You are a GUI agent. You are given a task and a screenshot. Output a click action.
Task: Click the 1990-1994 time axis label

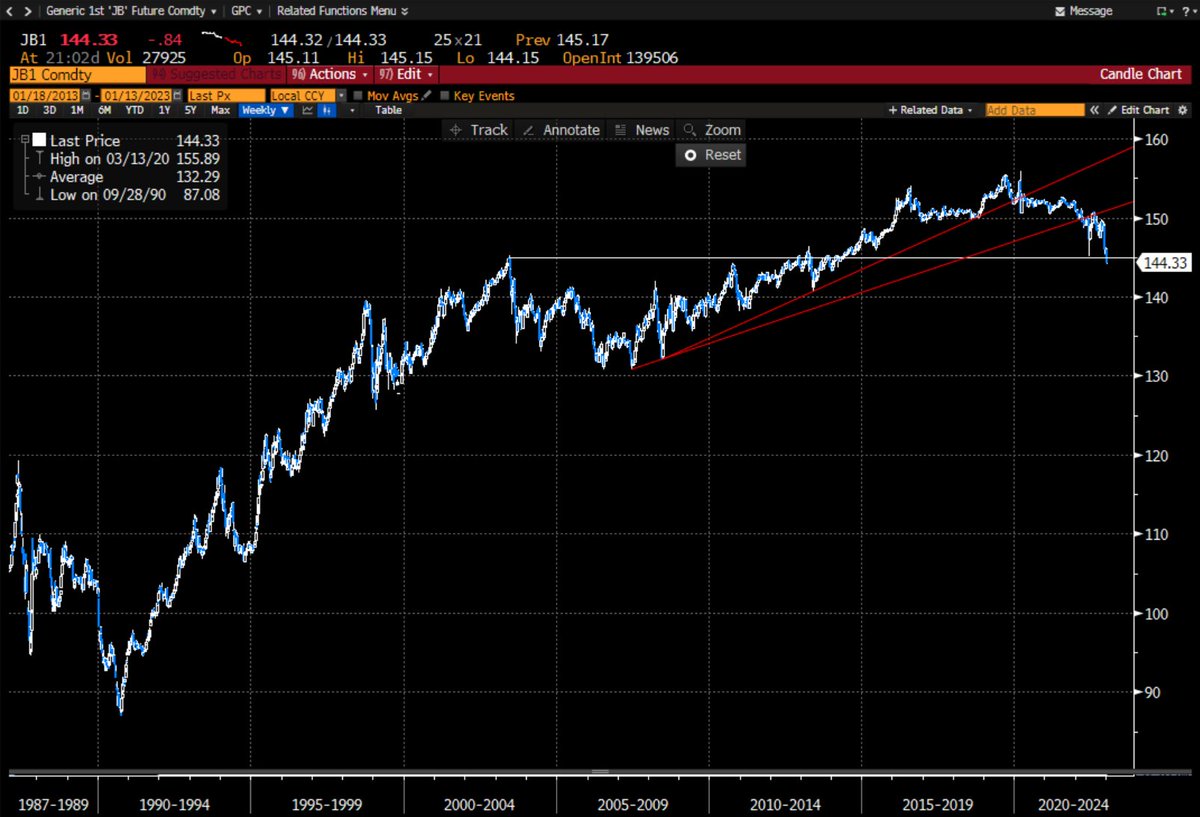coord(173,803)
